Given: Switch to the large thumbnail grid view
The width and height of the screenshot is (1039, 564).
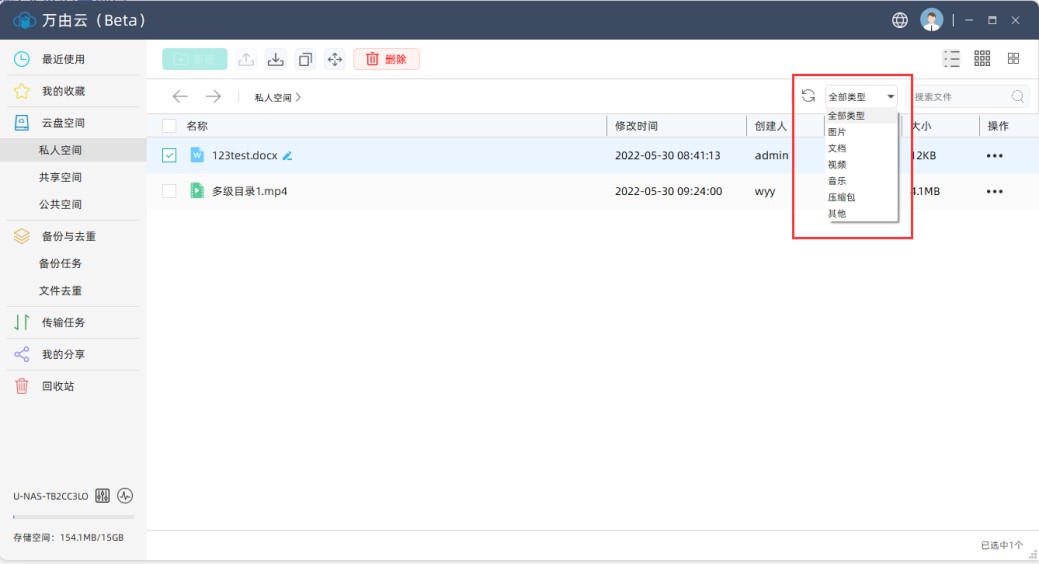Looking at the screenshot, I should click(x=1013, y=59).
